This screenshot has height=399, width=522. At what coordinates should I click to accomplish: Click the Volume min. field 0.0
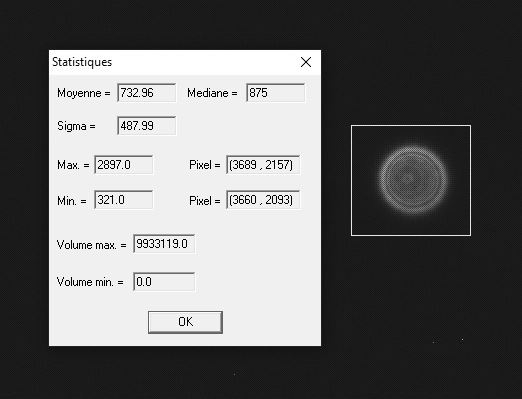tap(164, 282)
